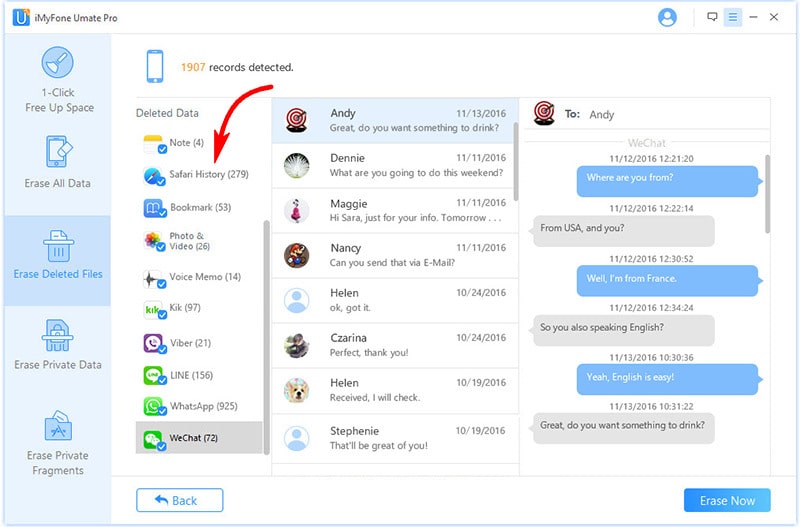Open the hamburger menu in title bar
The width and height of the screenshot is (800, 527).
coord(733,18)
